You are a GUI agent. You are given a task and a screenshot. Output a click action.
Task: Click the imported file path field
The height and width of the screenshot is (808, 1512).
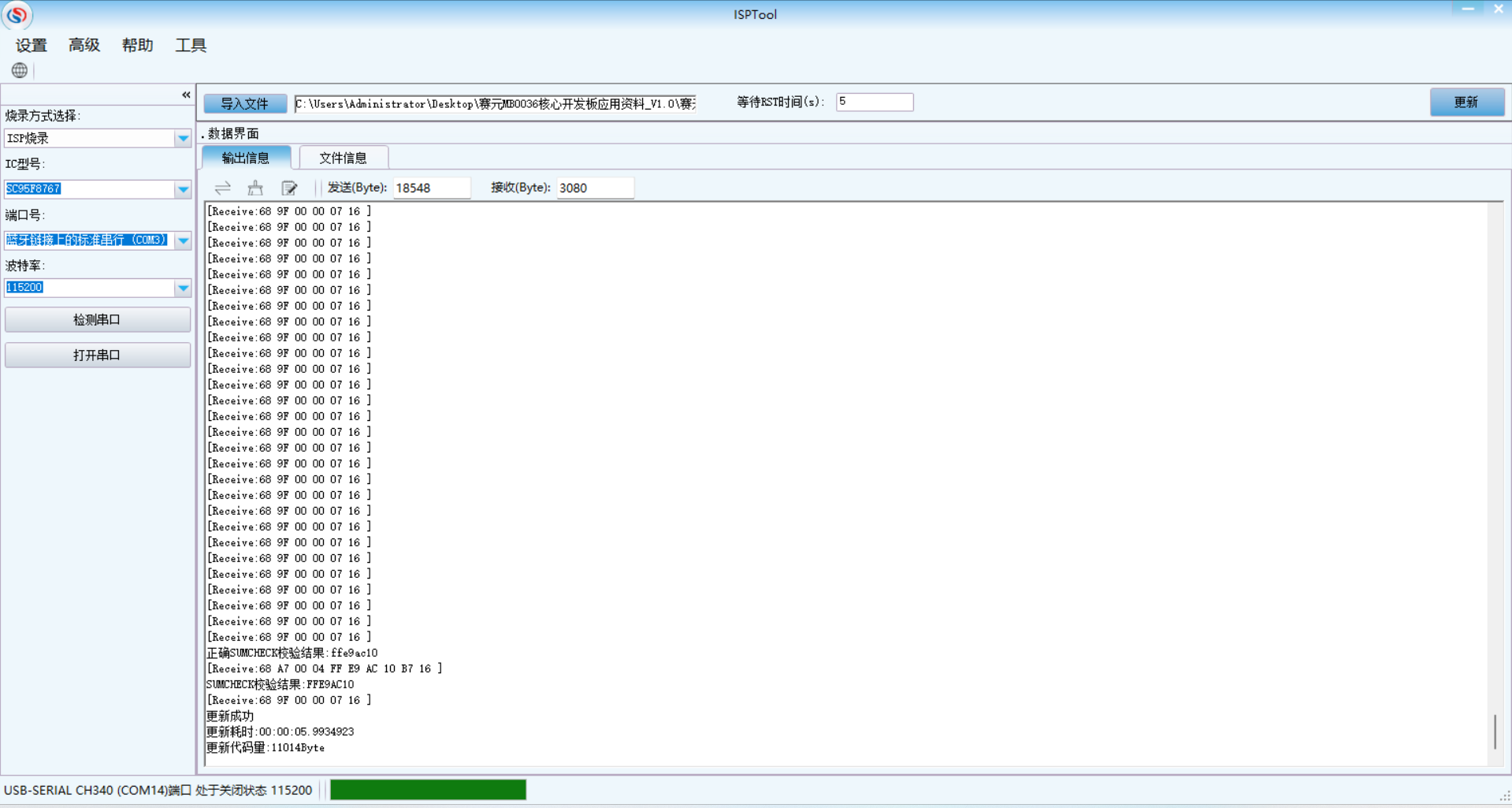(x=495, y=103)
